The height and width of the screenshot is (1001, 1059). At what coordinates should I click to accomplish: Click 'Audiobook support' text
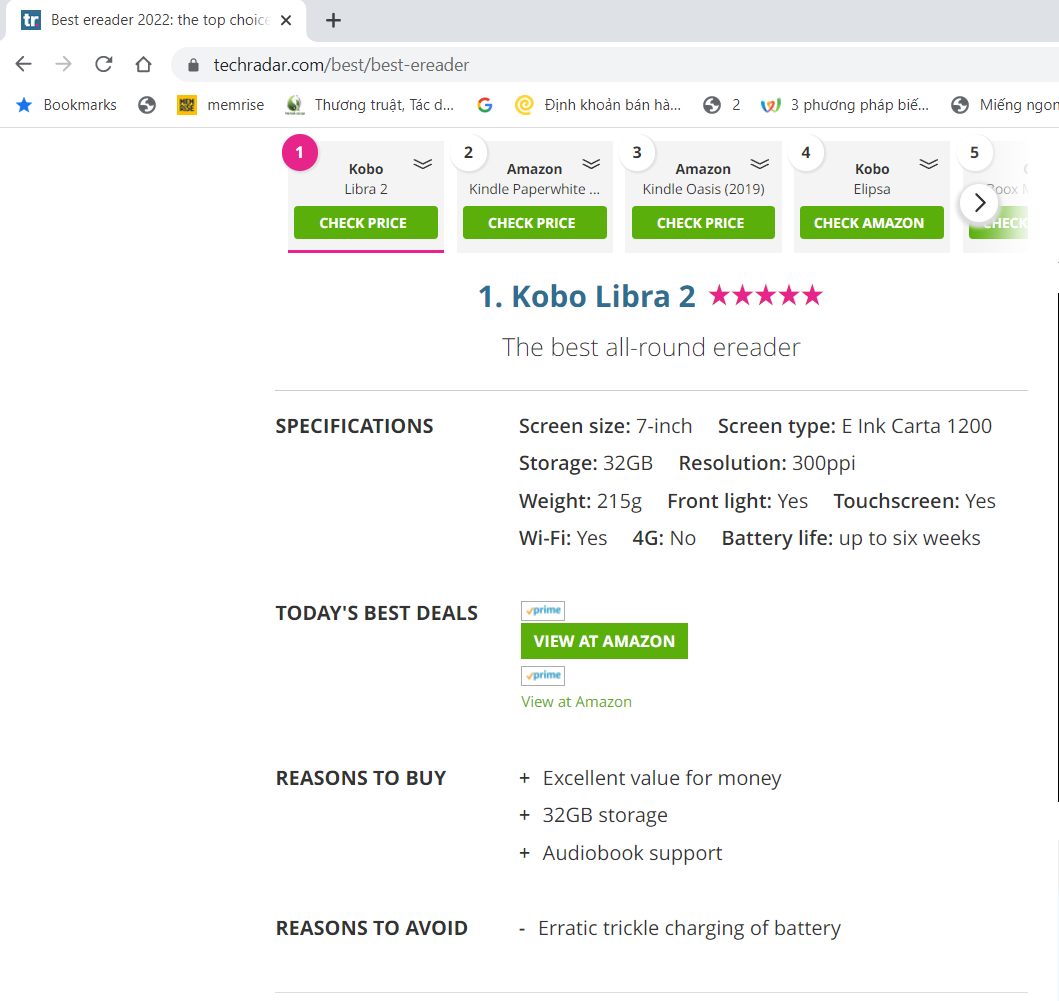point(632,853)
